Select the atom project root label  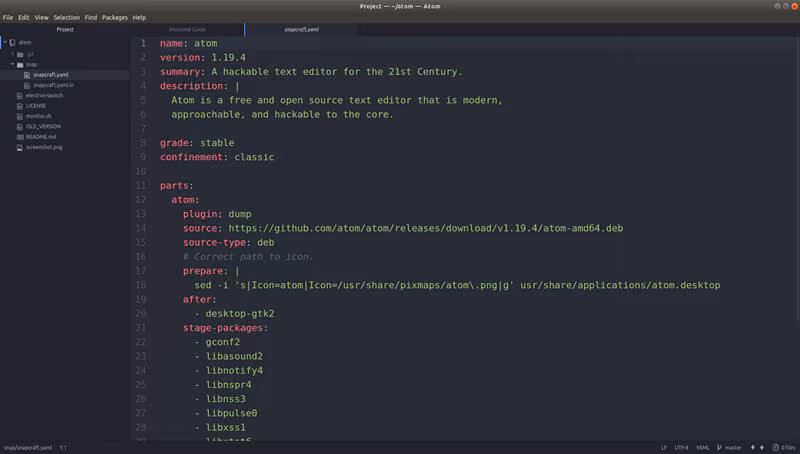(25, 42)
